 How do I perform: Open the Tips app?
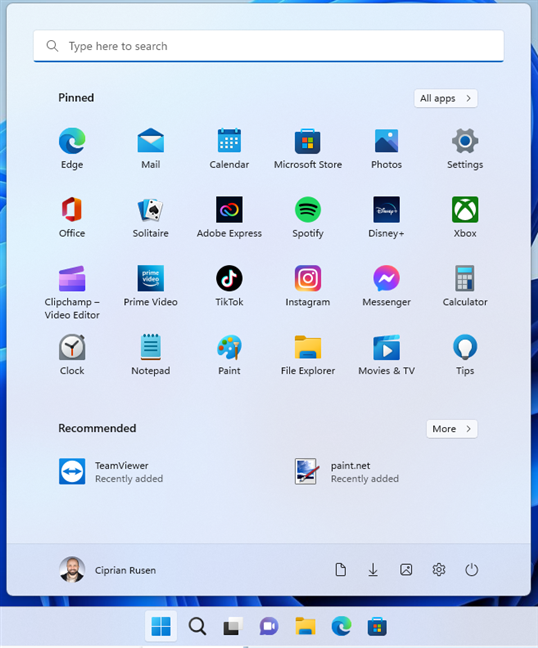coord(465,355)
